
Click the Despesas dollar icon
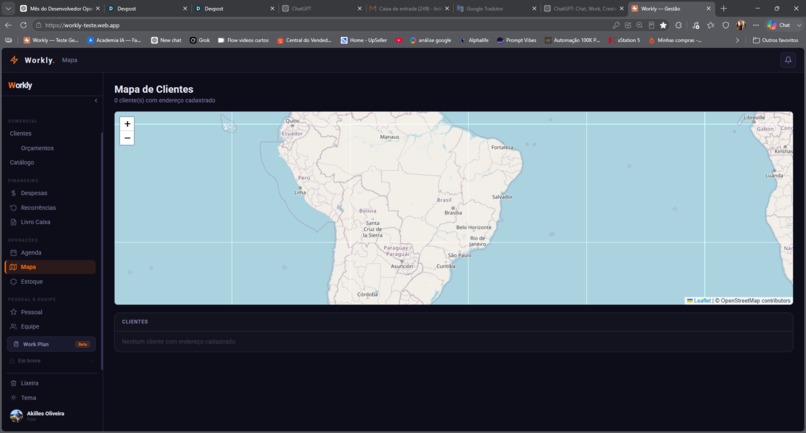(13, 193)
